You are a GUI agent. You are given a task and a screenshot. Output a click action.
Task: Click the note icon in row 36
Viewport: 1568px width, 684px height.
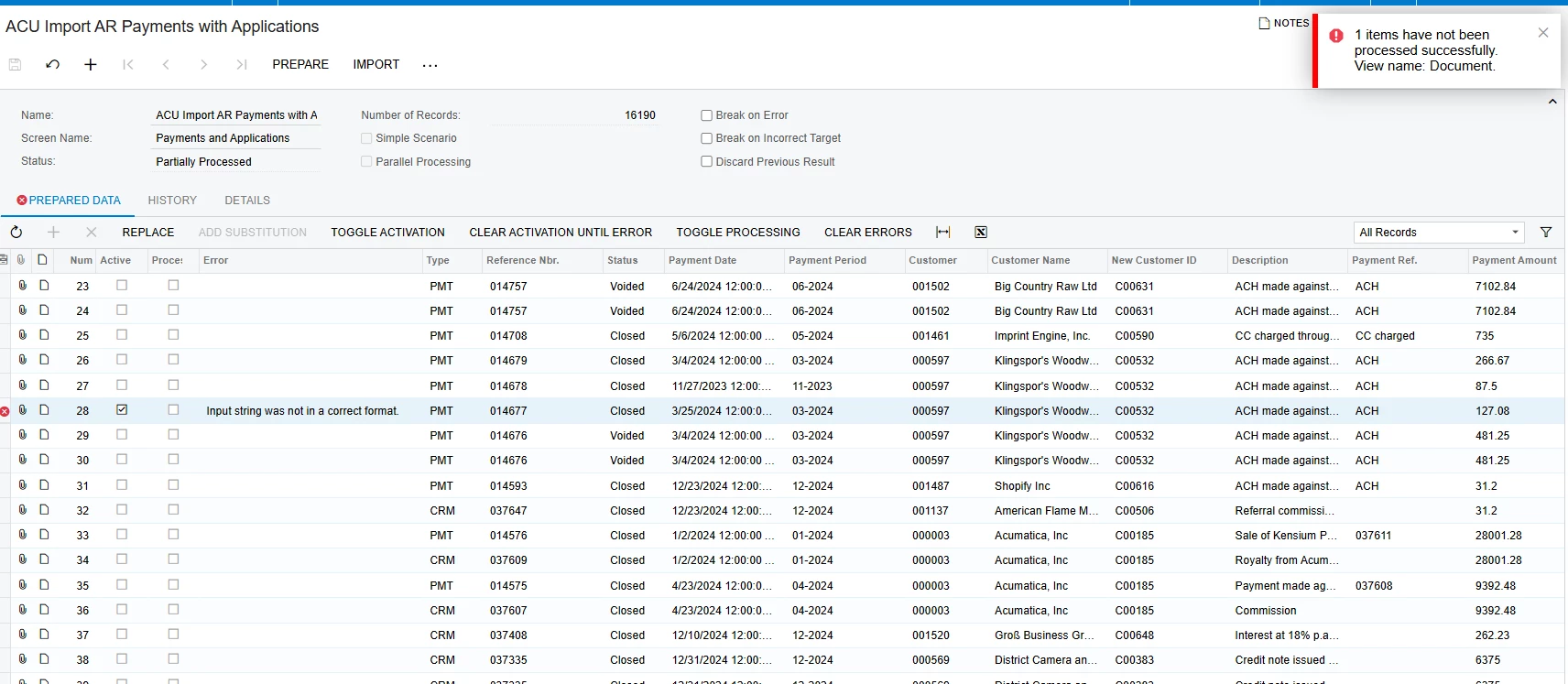(x=43, y=610)
